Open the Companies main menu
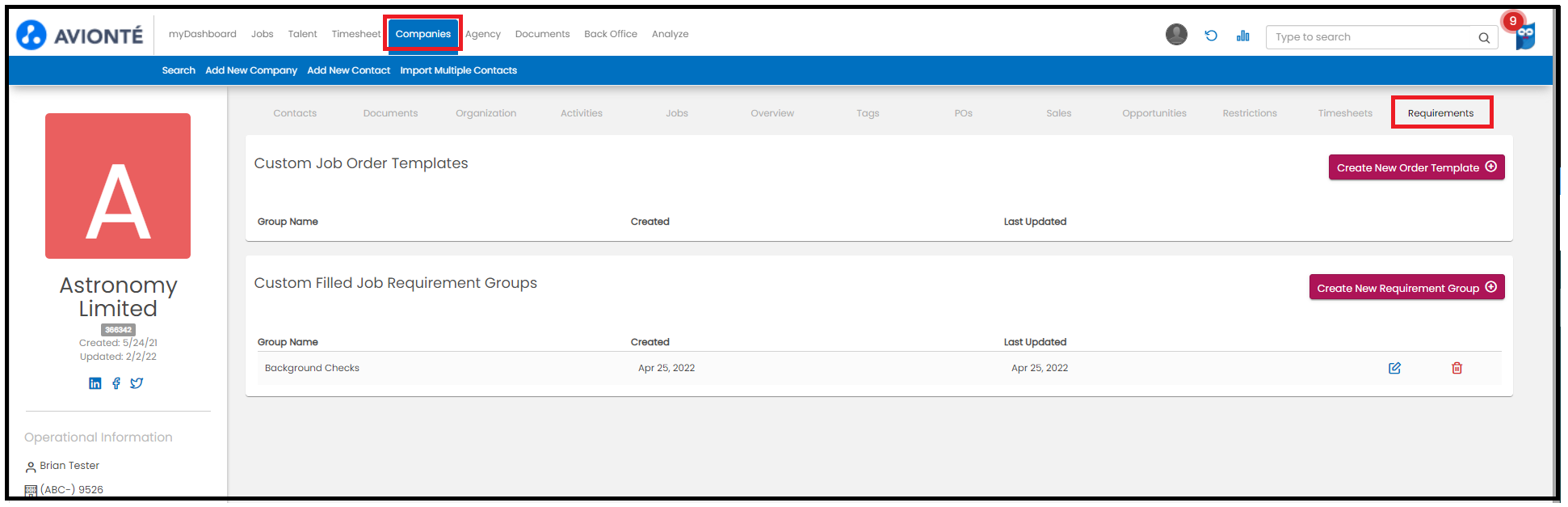 [422, 34]
